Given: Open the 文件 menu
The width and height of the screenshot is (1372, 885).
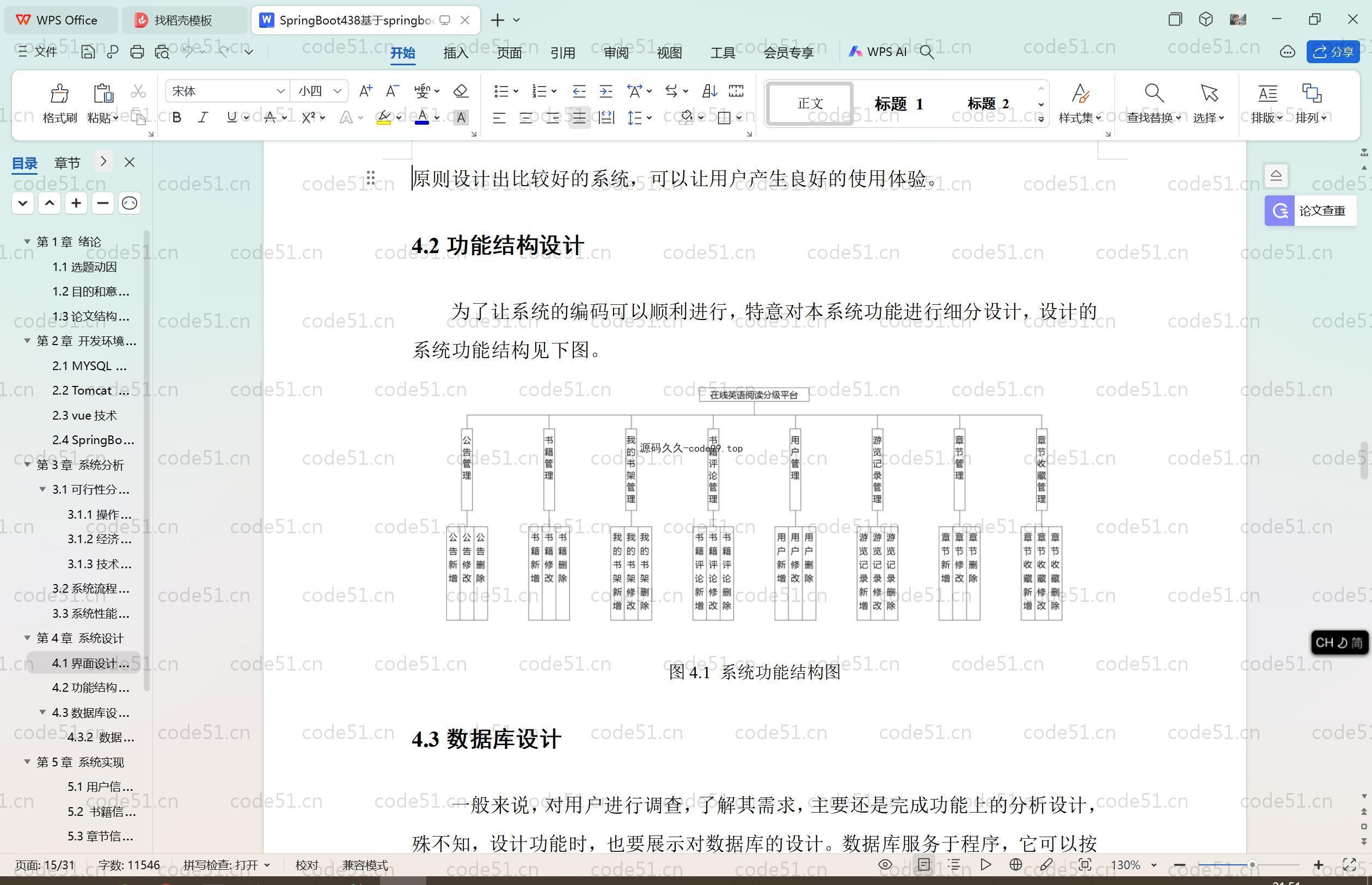Looking at the screenshot, I should tap(38, 52).
